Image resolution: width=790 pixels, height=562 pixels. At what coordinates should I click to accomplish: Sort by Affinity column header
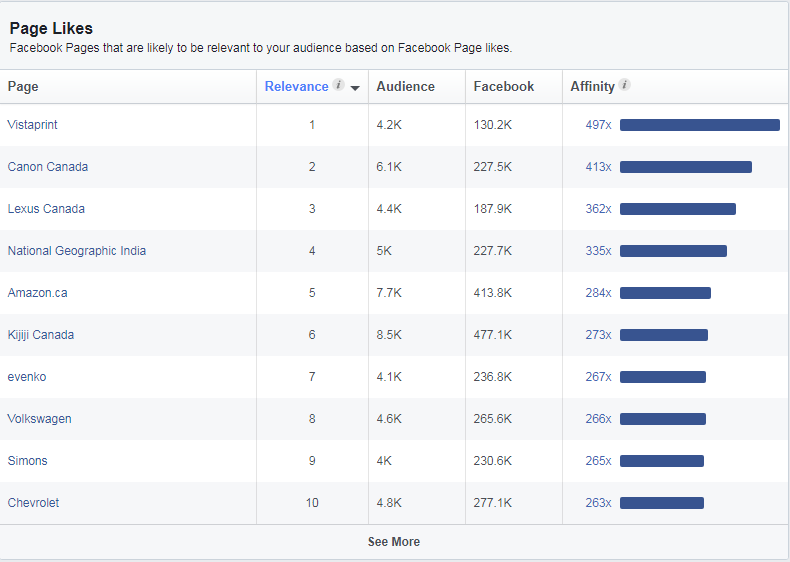tap(592, 87)
